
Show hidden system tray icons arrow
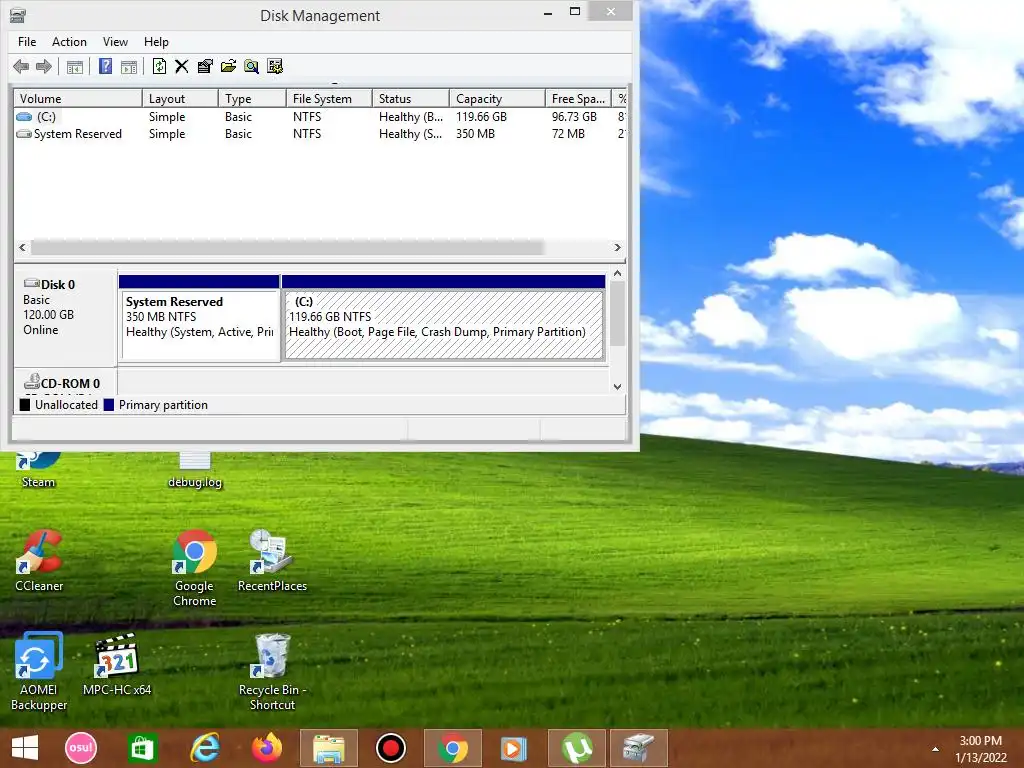point(935,749)
